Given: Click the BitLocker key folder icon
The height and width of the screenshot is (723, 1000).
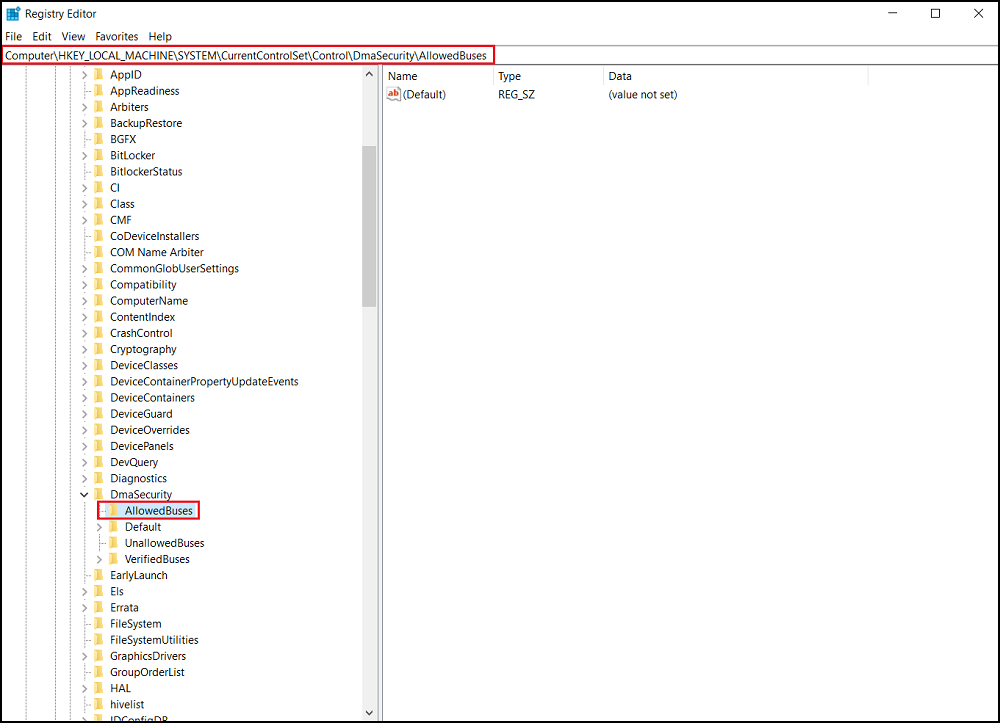Looking at the screenshot, I should click(x=98, y=155).
